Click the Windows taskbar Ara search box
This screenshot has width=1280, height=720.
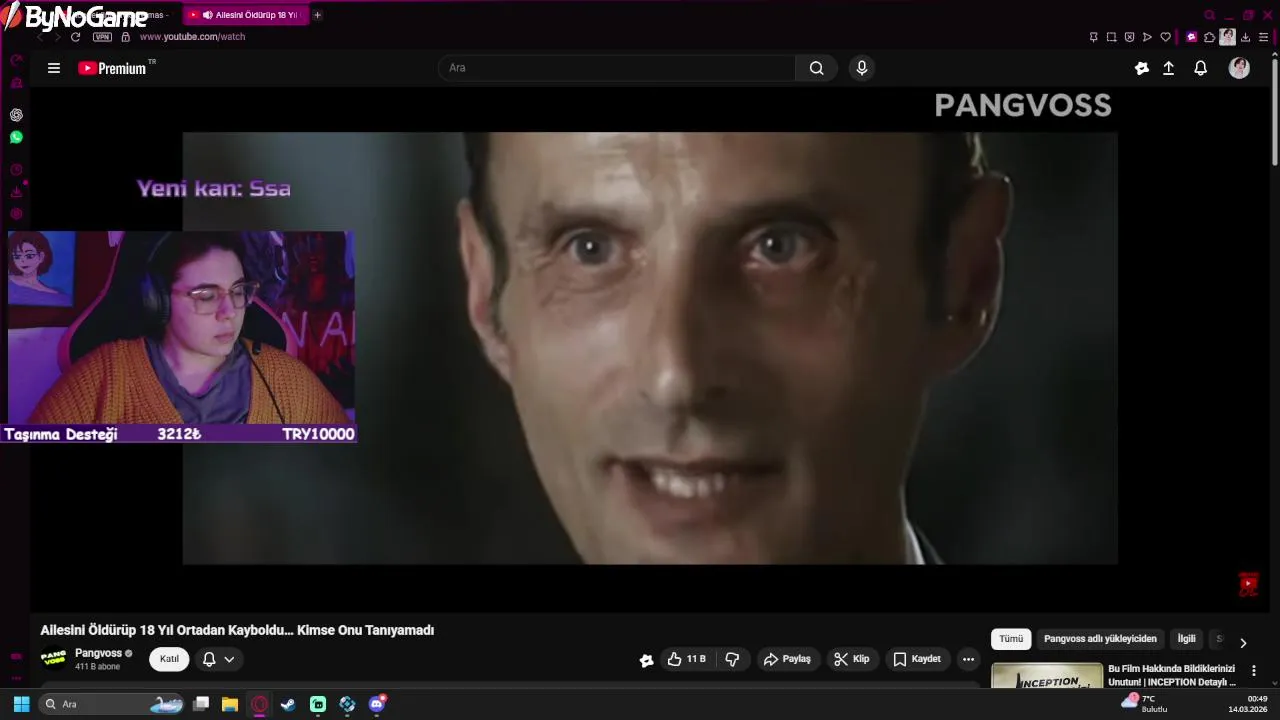coord(113,704)
